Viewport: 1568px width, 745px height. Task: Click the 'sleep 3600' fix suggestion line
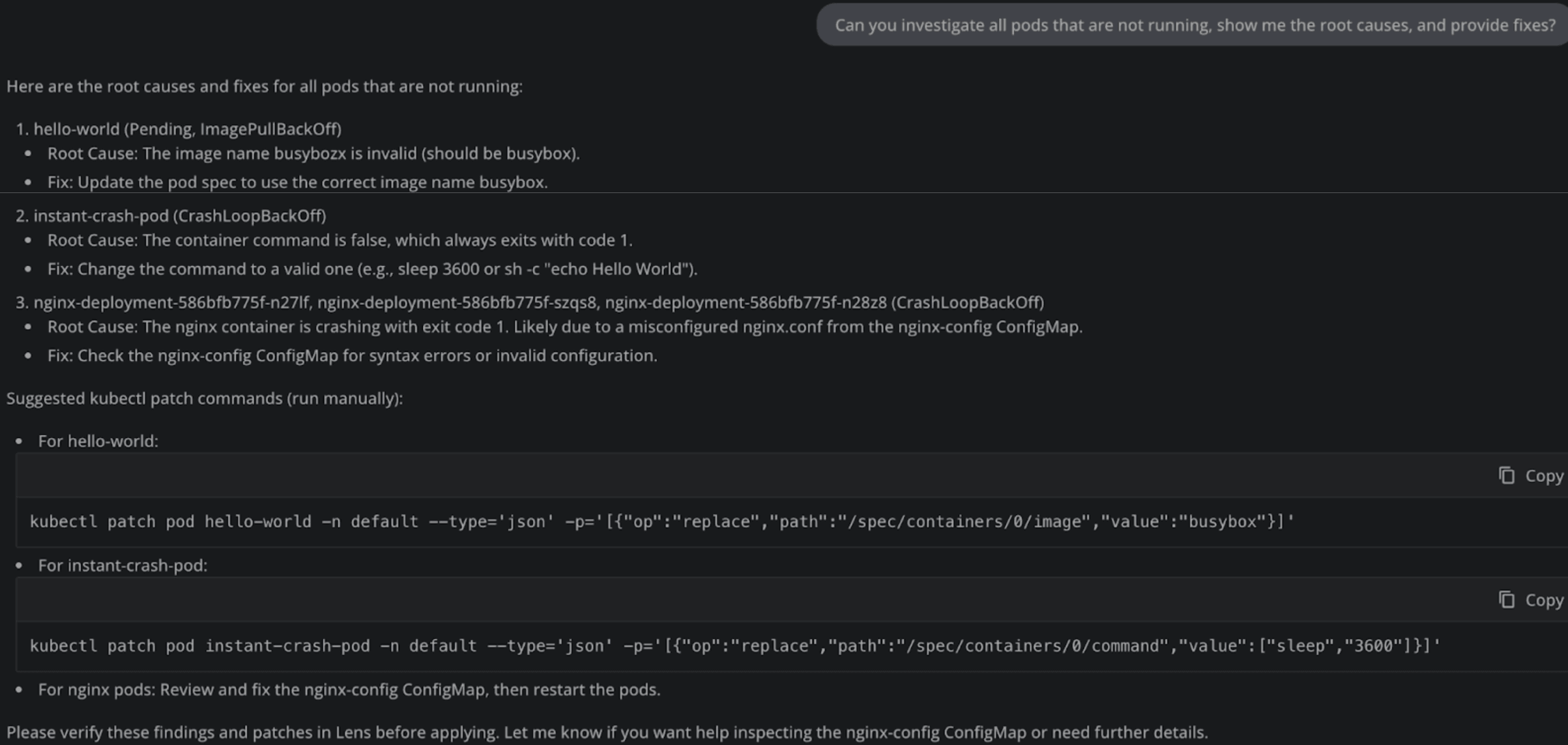[372, 269]
